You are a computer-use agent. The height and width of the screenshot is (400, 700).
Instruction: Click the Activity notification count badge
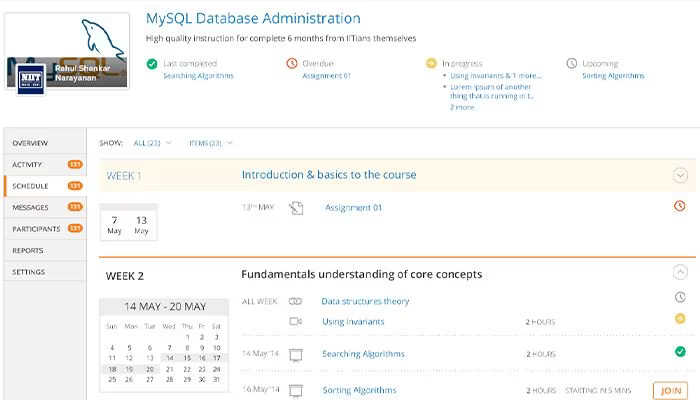click(75, 164)
